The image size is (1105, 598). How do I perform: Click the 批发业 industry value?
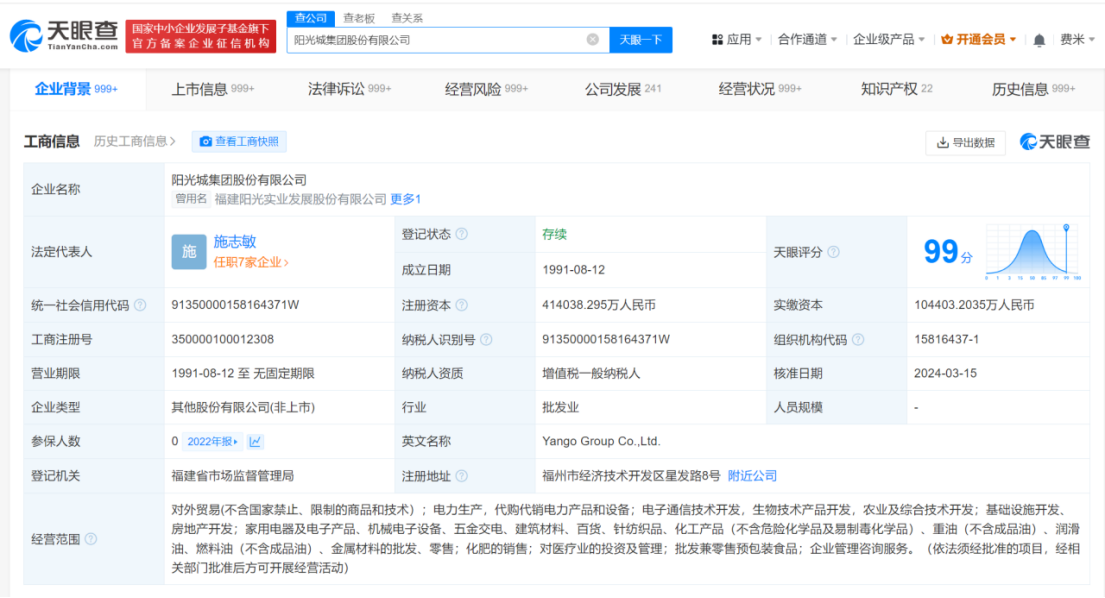(561, 407)
